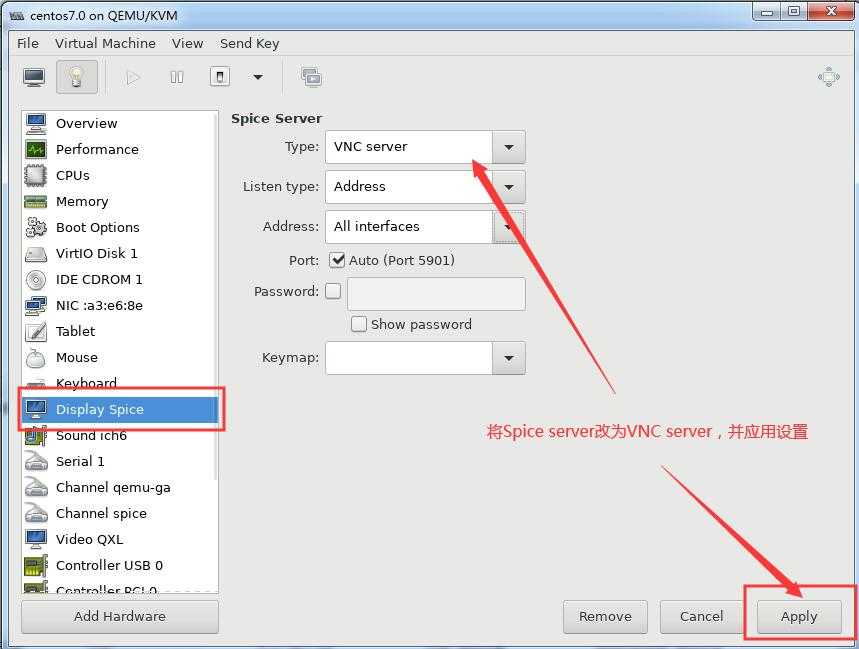Select the Display Spice entry text

100,410
